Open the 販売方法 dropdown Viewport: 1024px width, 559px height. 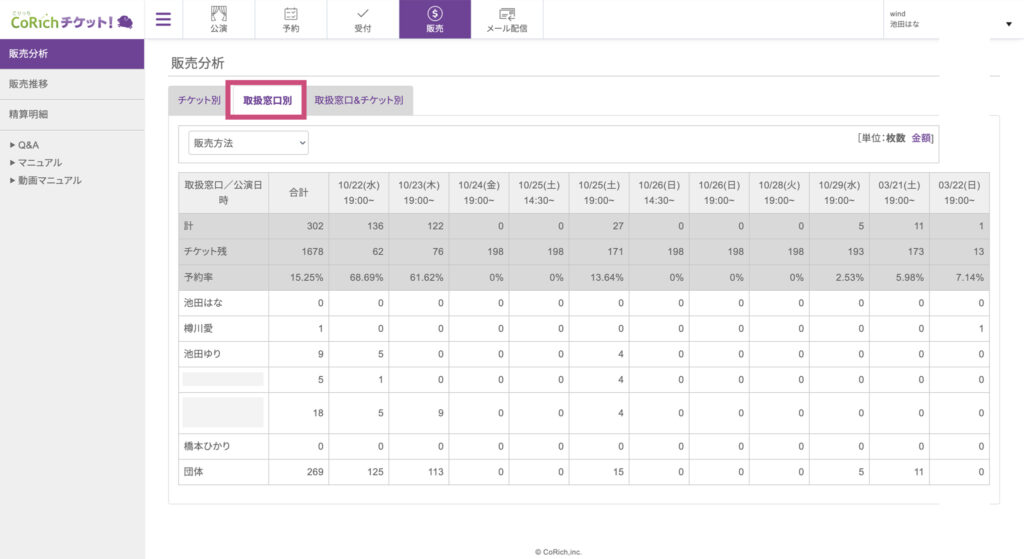click(x=248, y=143)
